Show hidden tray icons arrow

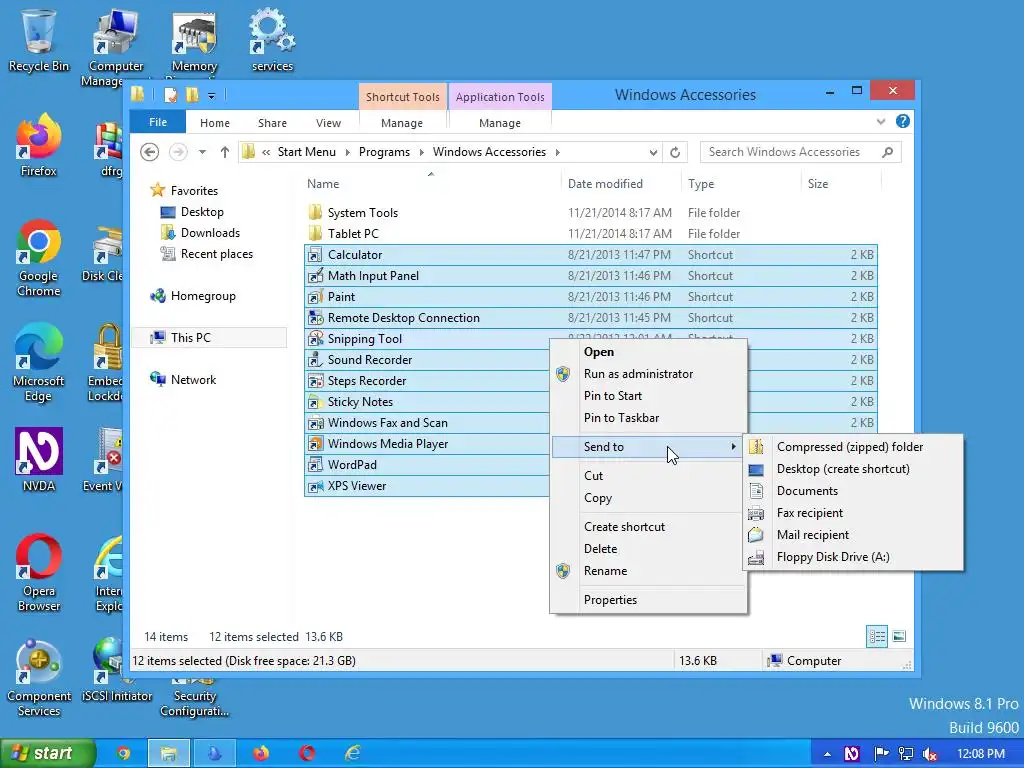coord(827,754)
